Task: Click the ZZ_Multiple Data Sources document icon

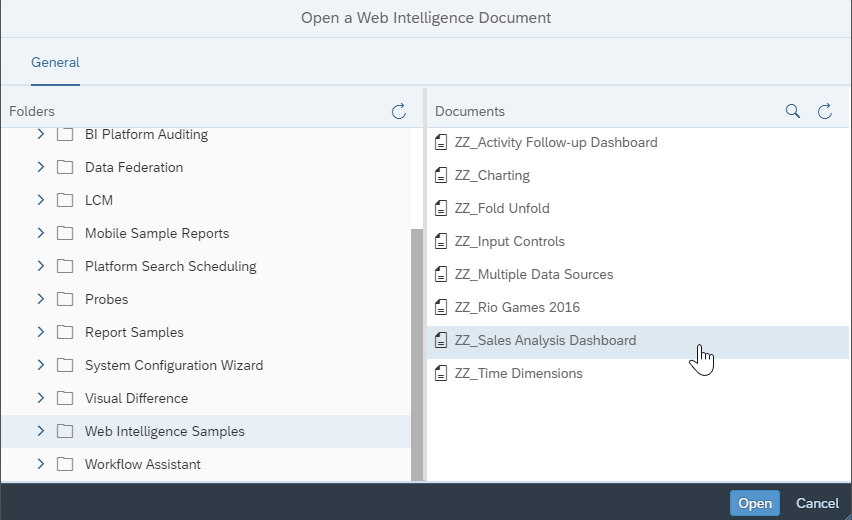Action: click(441, 274)
